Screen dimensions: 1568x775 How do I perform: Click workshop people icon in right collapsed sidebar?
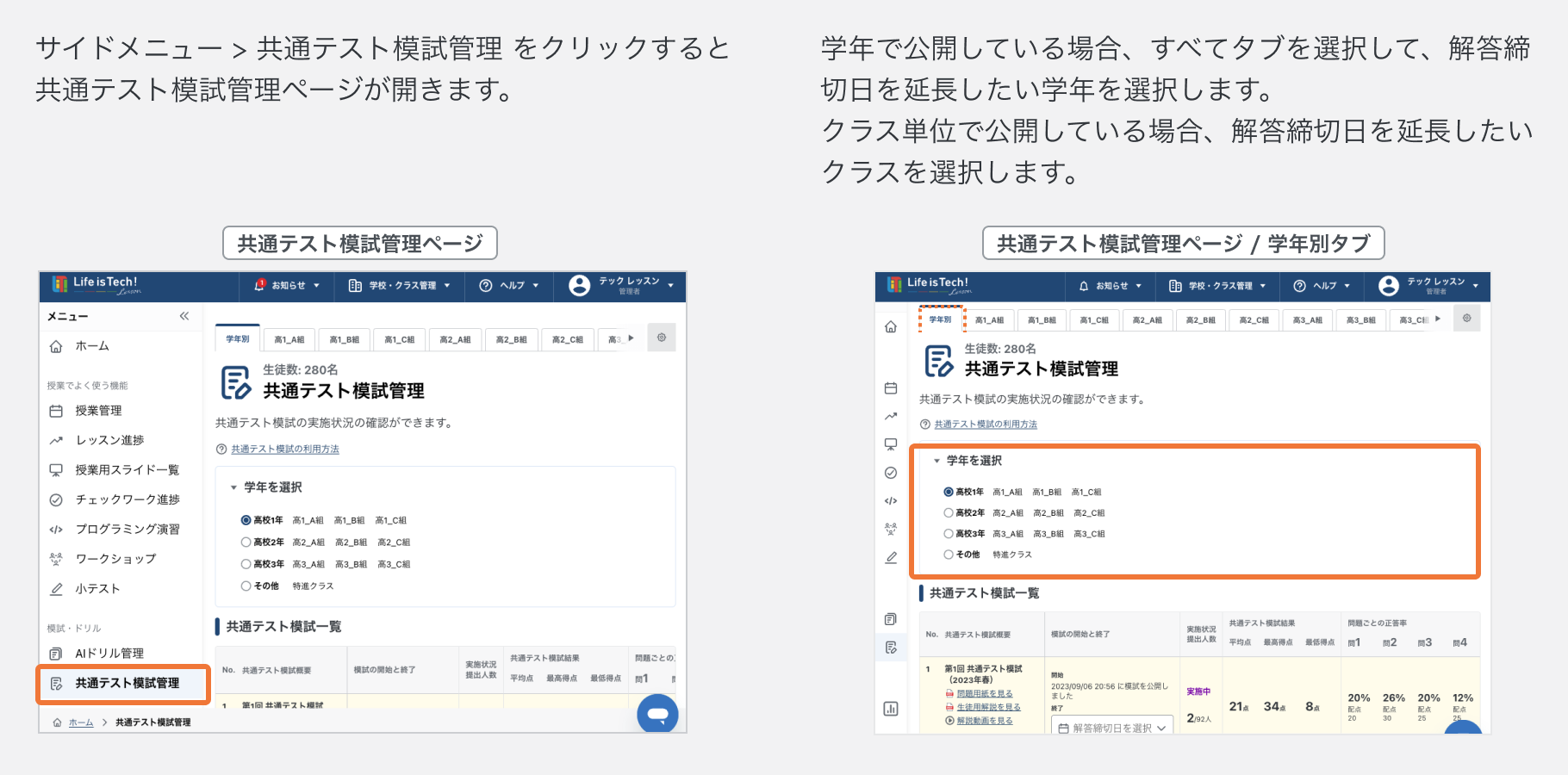pyautogui.click(x=891, y=529)
